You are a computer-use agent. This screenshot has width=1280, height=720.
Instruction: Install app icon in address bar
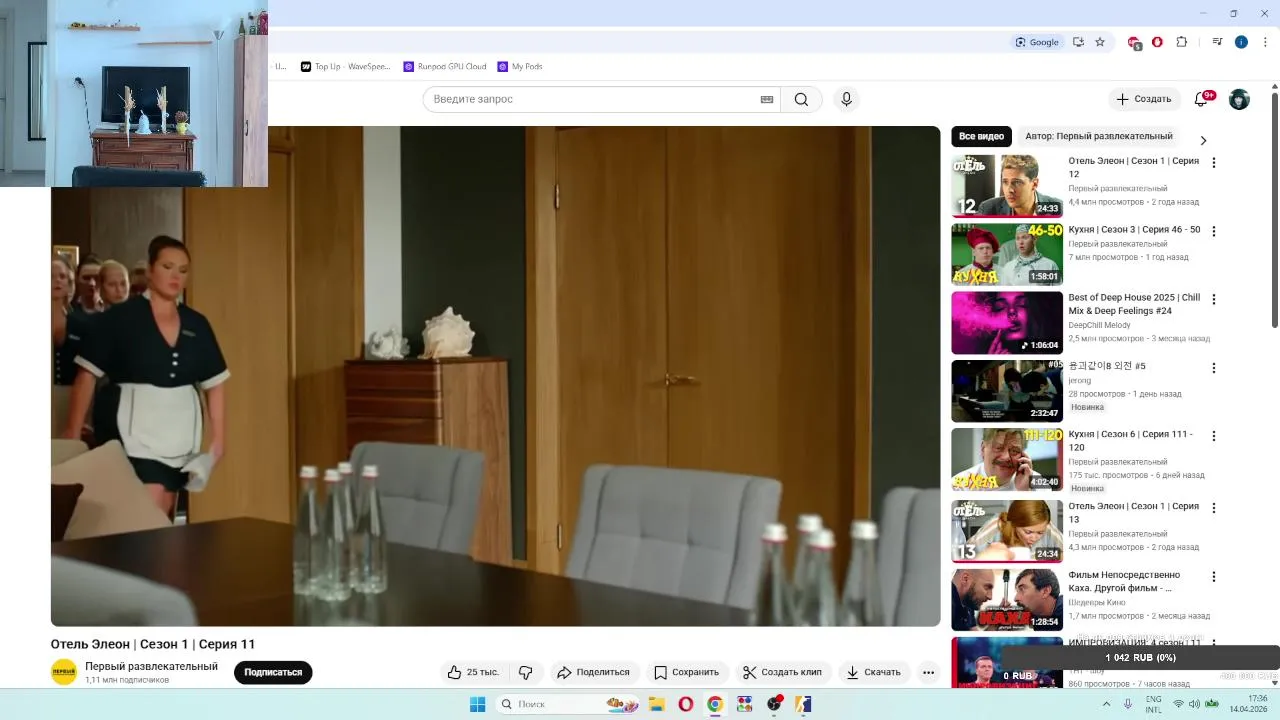(x=1078, y=42)
